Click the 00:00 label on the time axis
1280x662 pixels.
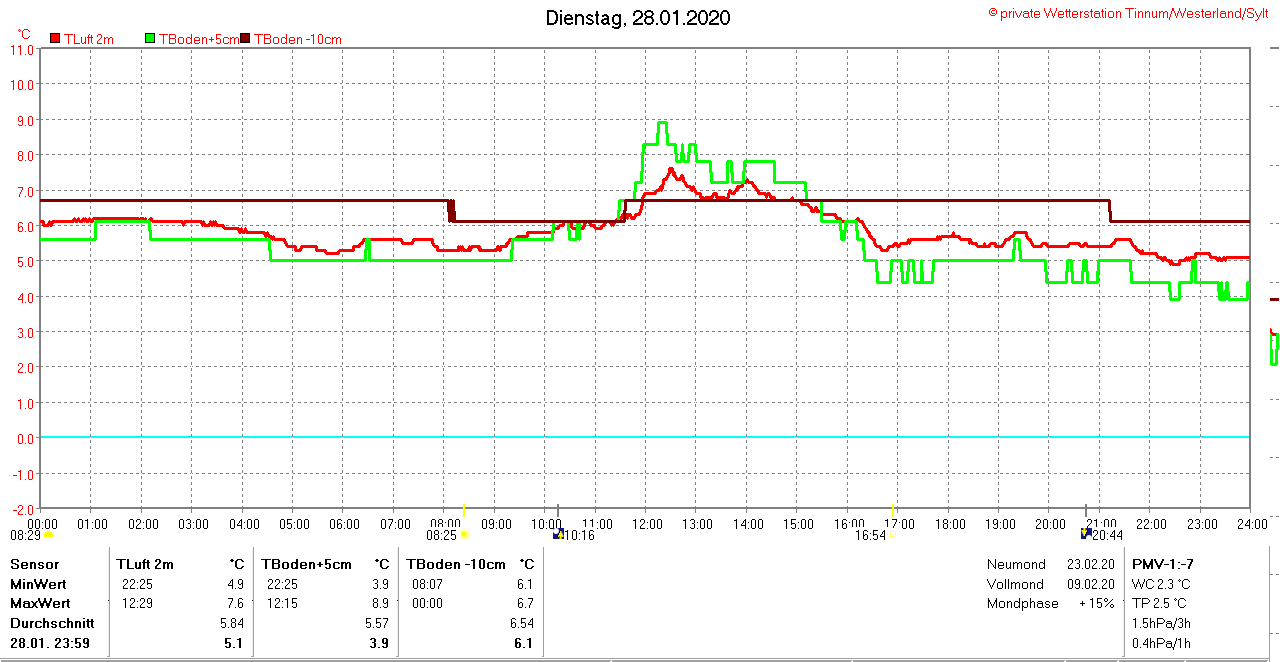pyautogui.click(x=41, y=523)
